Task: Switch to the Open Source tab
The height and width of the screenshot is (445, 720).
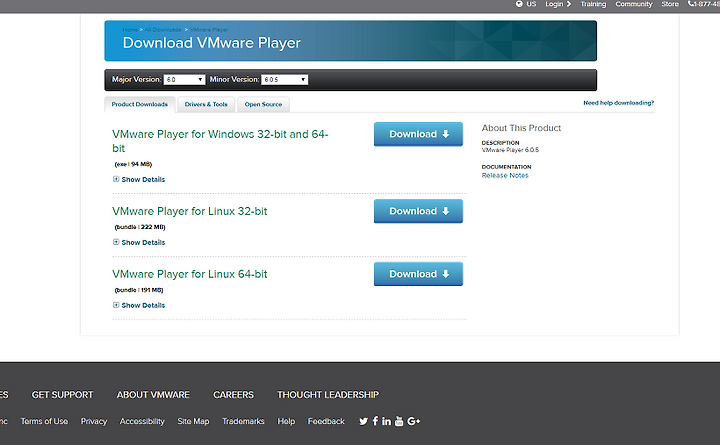Action: (x=263, y=104)
